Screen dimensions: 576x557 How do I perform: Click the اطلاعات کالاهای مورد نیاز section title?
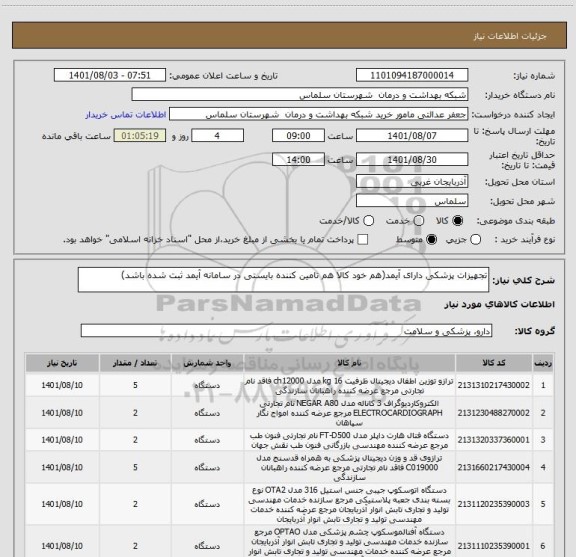(x=500, y=305)
